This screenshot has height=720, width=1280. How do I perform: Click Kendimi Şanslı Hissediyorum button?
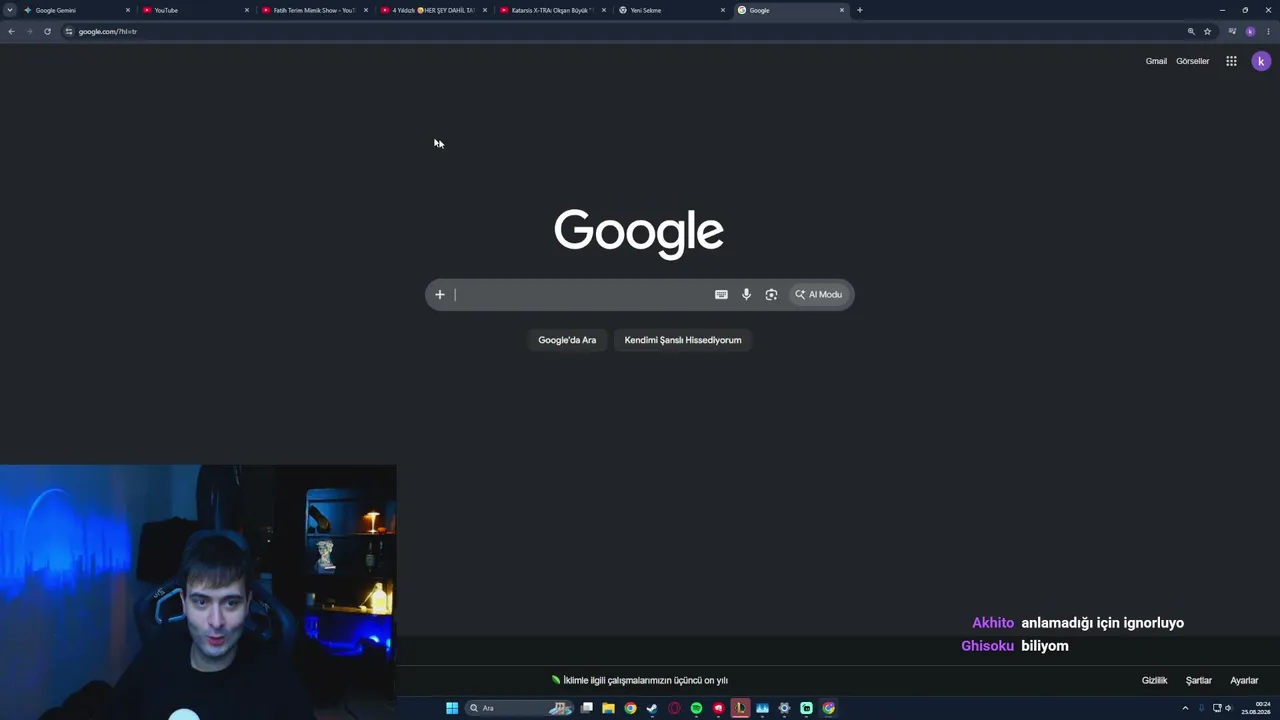tap(683, 340)
